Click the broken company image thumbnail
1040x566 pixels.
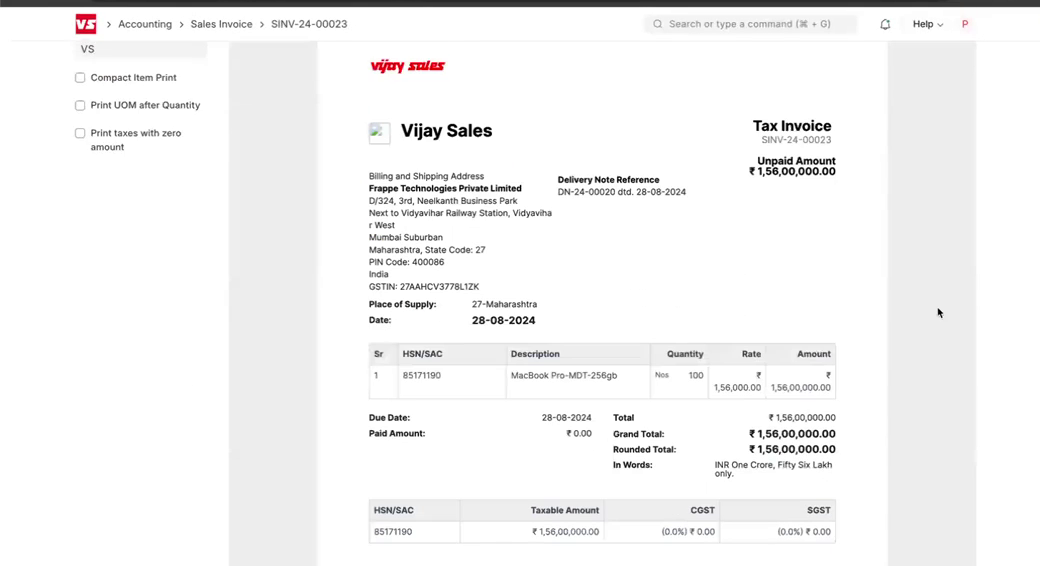(379, 133)
